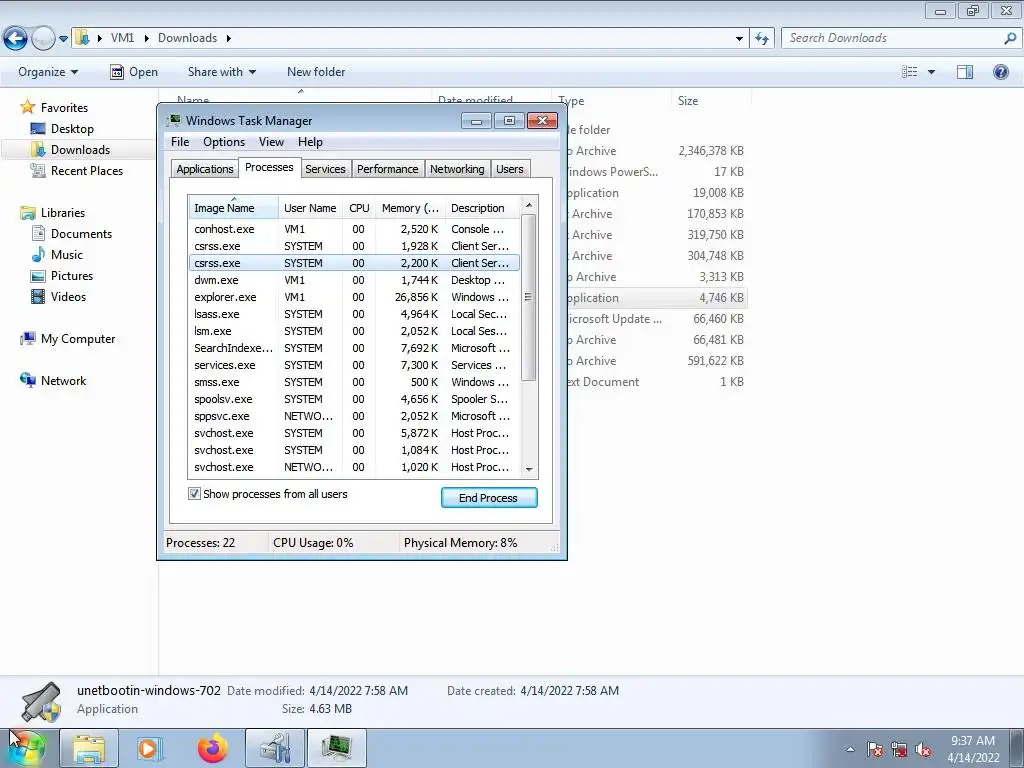
Task: Select My Computer in the navigation pane
Action: [x=68, y=338]
